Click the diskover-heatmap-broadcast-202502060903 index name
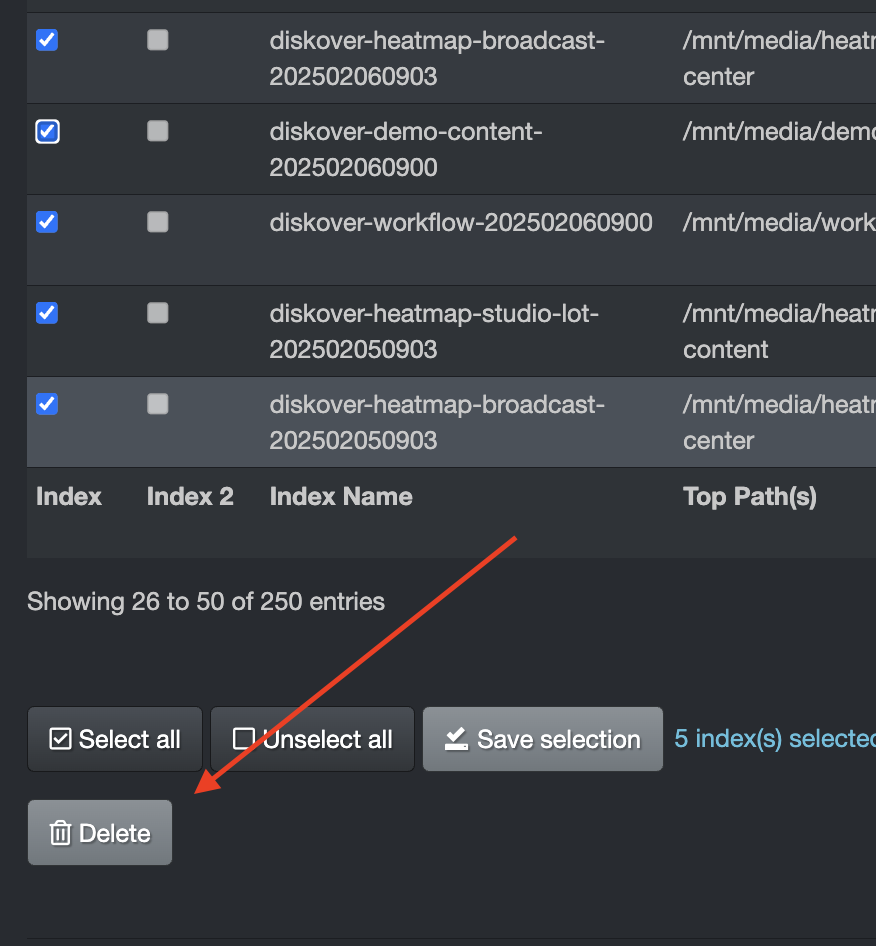This screenshot has height=946, width=876. click(x=437, y=59)
